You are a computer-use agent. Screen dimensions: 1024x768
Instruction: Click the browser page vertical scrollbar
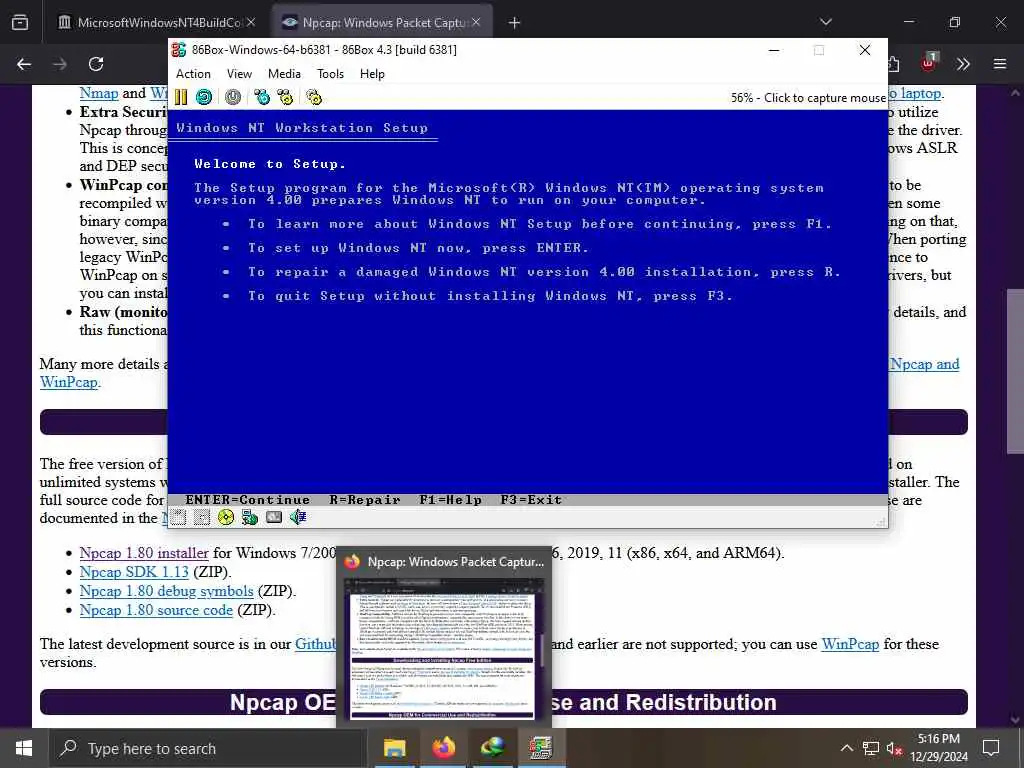coord(1015,370)
